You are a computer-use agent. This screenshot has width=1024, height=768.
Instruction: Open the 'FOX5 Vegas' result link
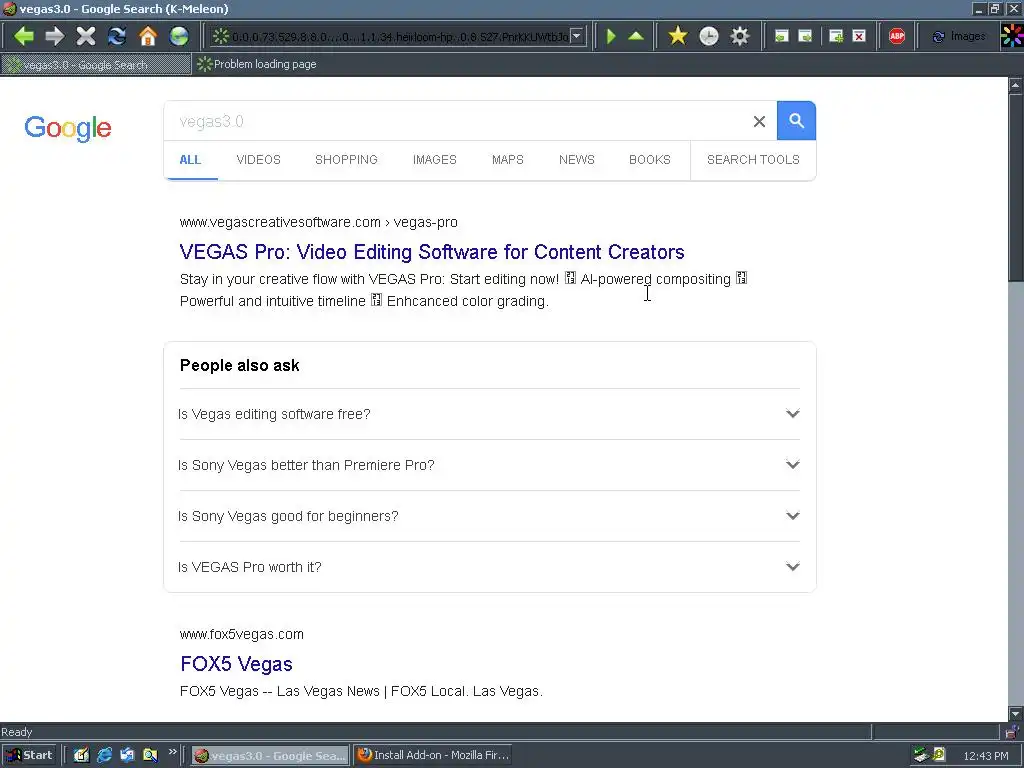click(x=236, y=664)
